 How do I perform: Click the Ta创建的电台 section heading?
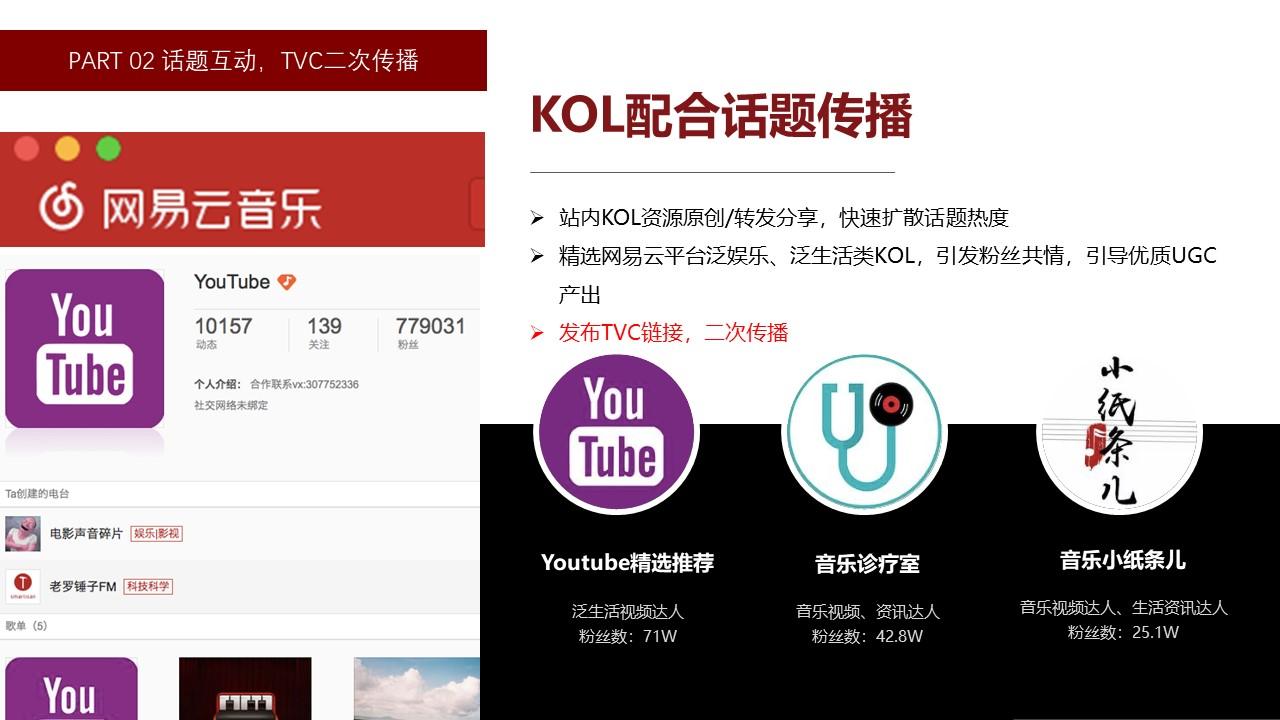[x=38, y=494]
